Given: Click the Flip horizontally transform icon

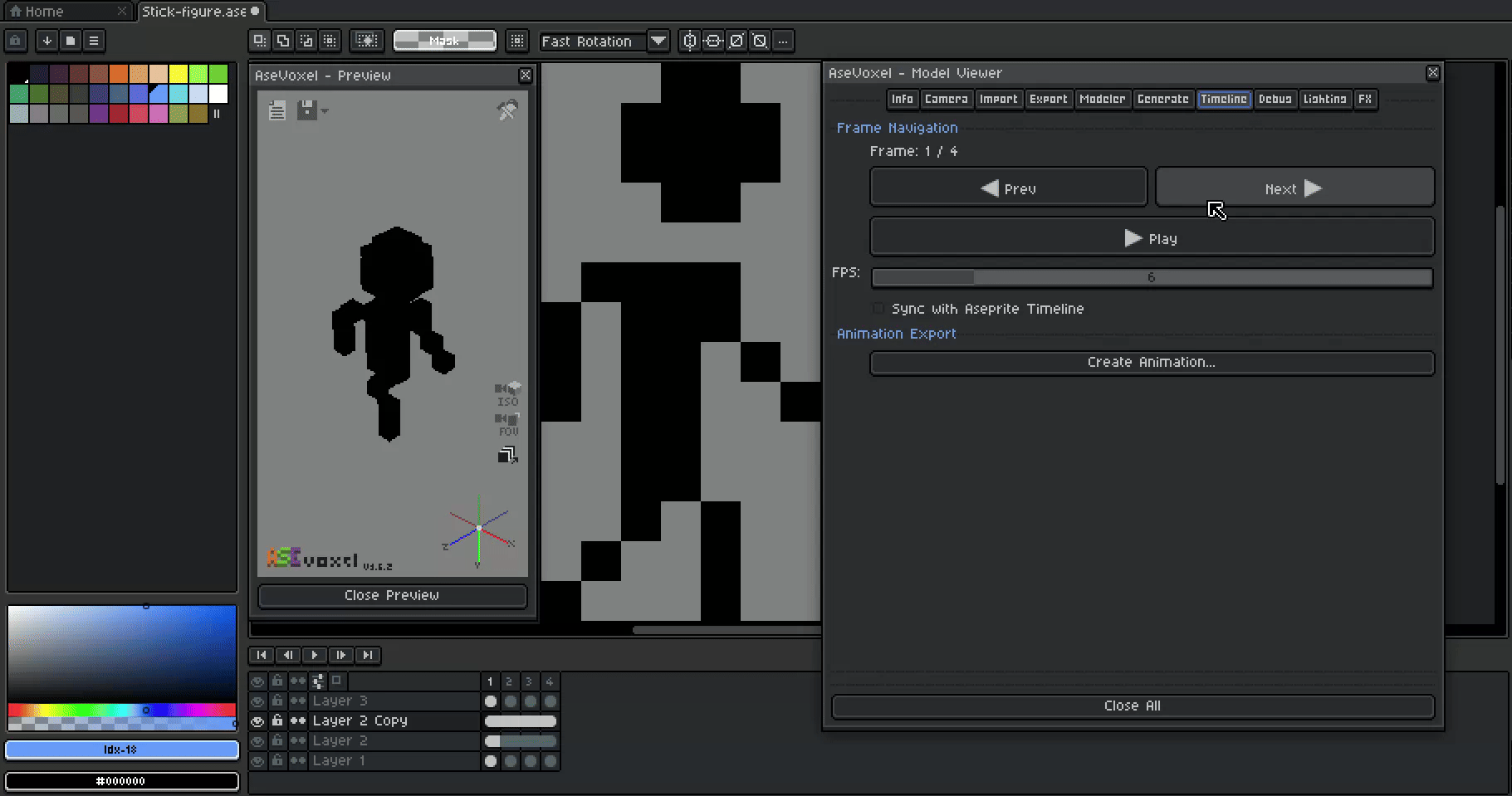Looking at the screenshot, I should coord(690,41).
